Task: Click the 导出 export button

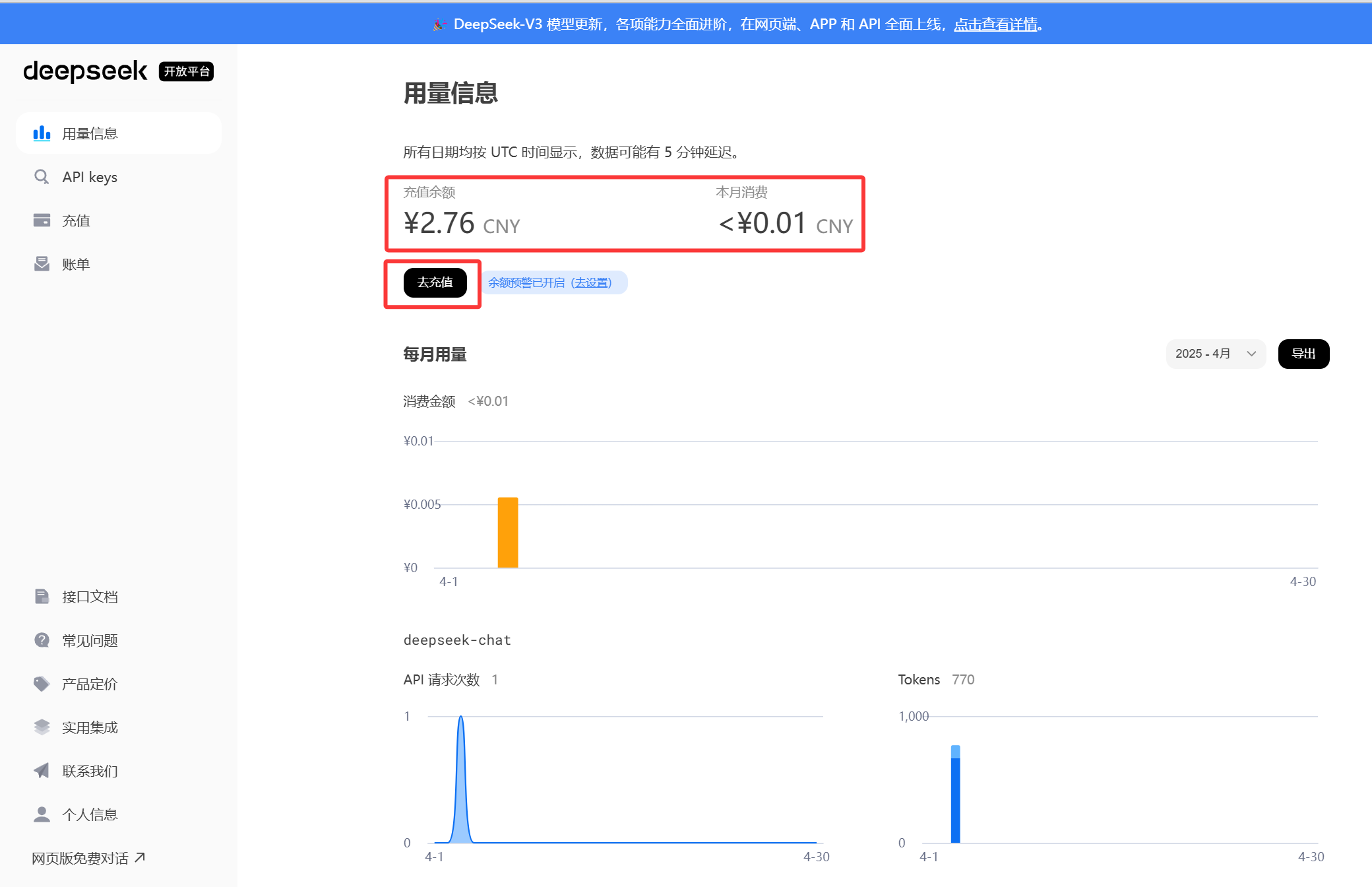Action: pyautogui.click(x=1303, y=354)
